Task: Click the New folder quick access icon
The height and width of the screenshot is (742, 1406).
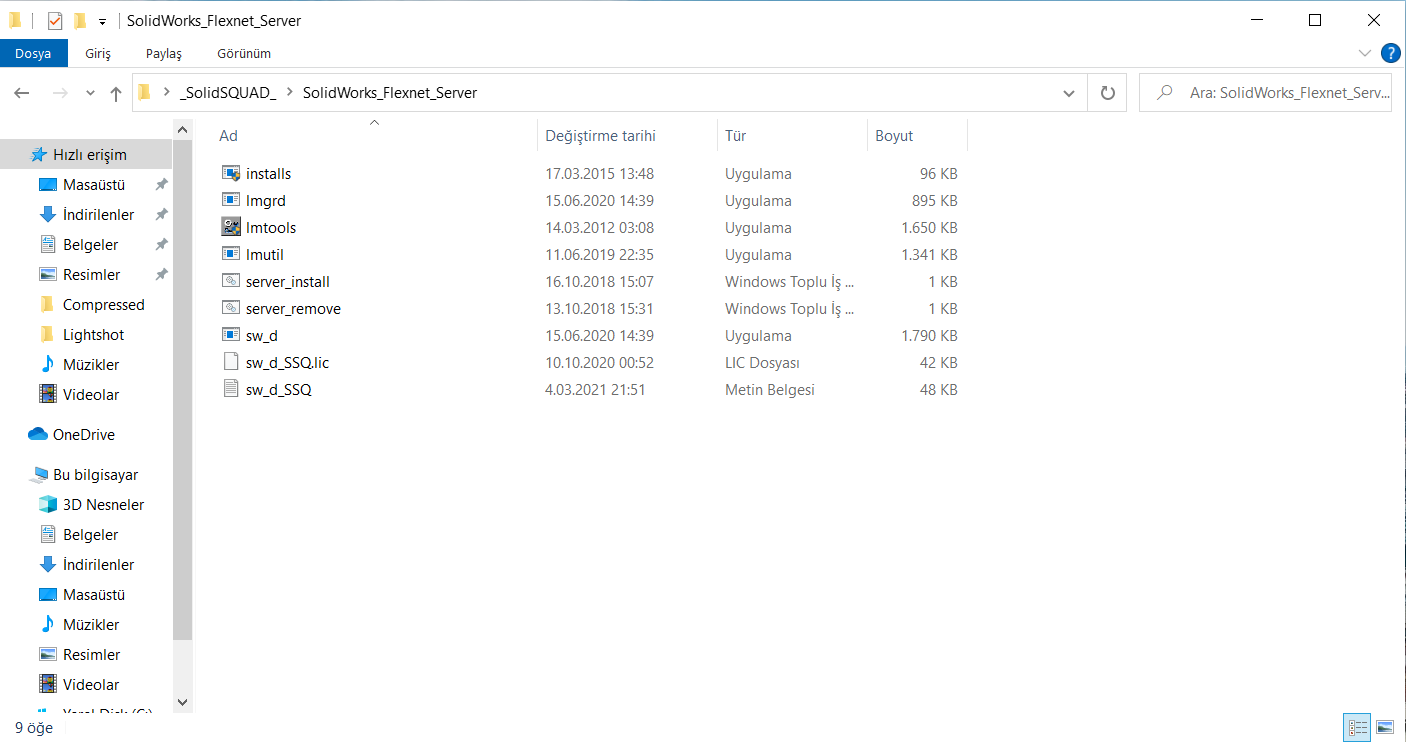Action: point(80,20)
